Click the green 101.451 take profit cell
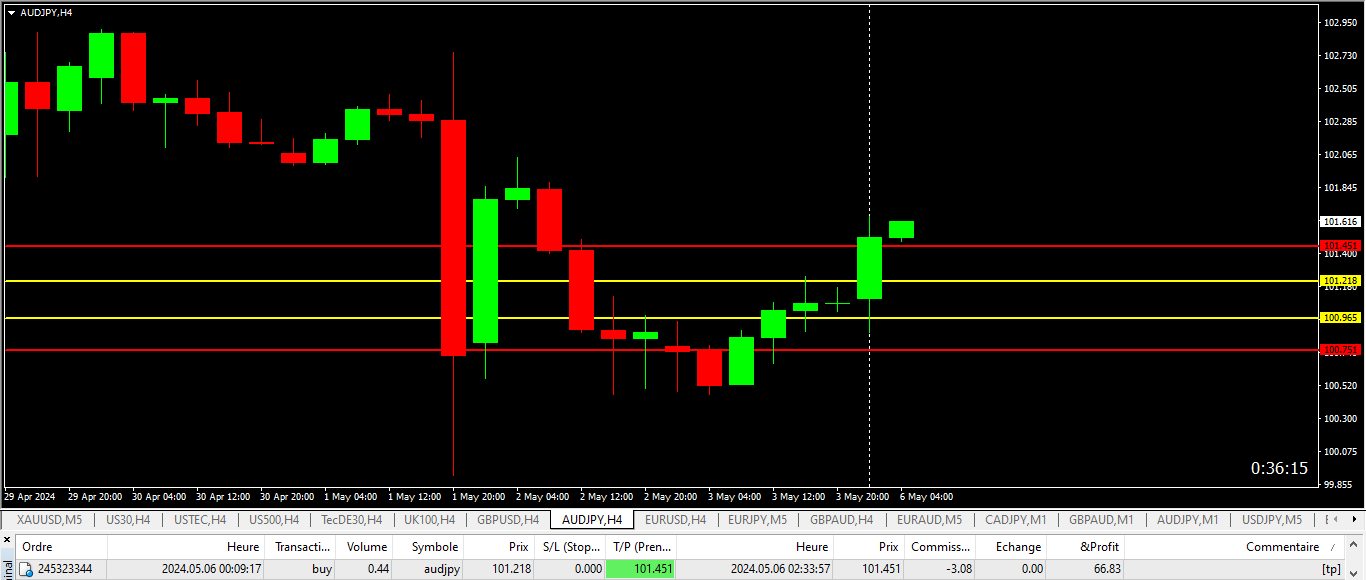Image resolution: width=1366 pixels, height=580 pixels. coord(641,569)
